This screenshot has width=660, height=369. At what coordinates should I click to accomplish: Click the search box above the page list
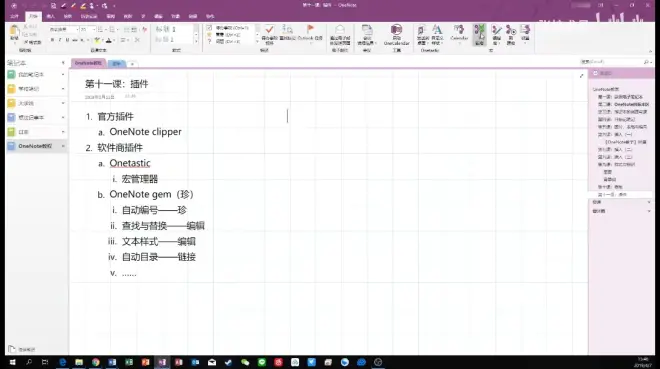[x=614, y=62]
